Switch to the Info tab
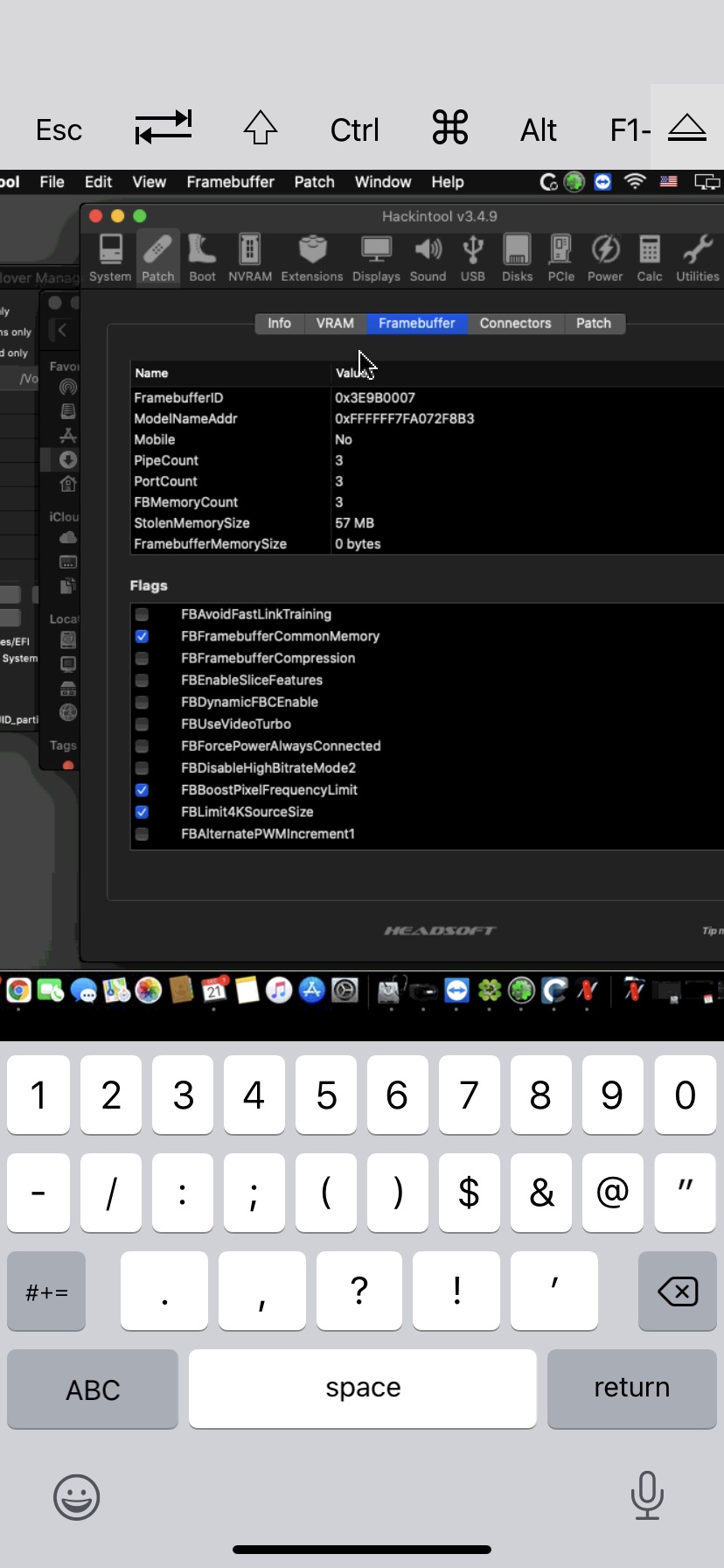This screenshot has height=1568, width=724. pyautogui.click(x=279, y=323)
